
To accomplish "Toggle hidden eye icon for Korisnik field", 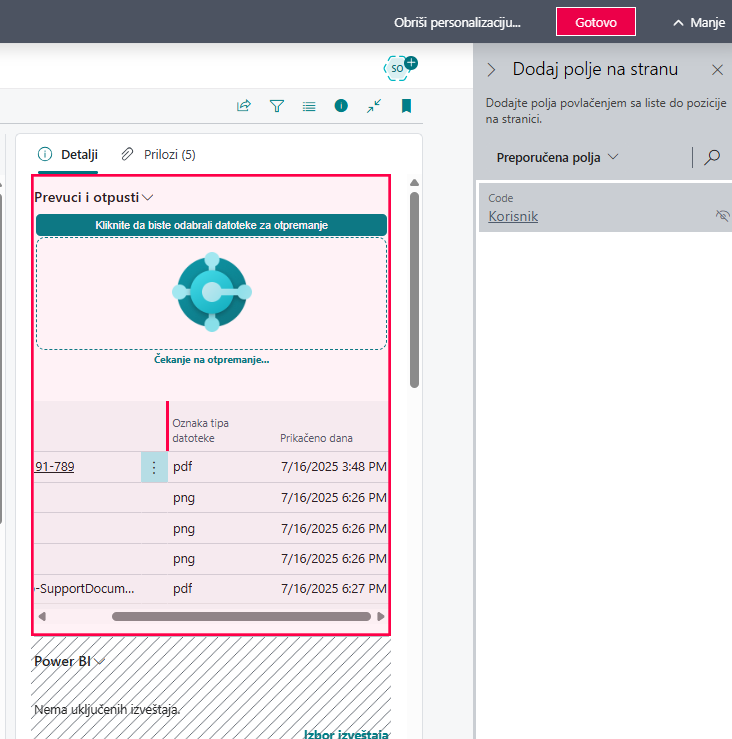I will (x=722, y=215).
